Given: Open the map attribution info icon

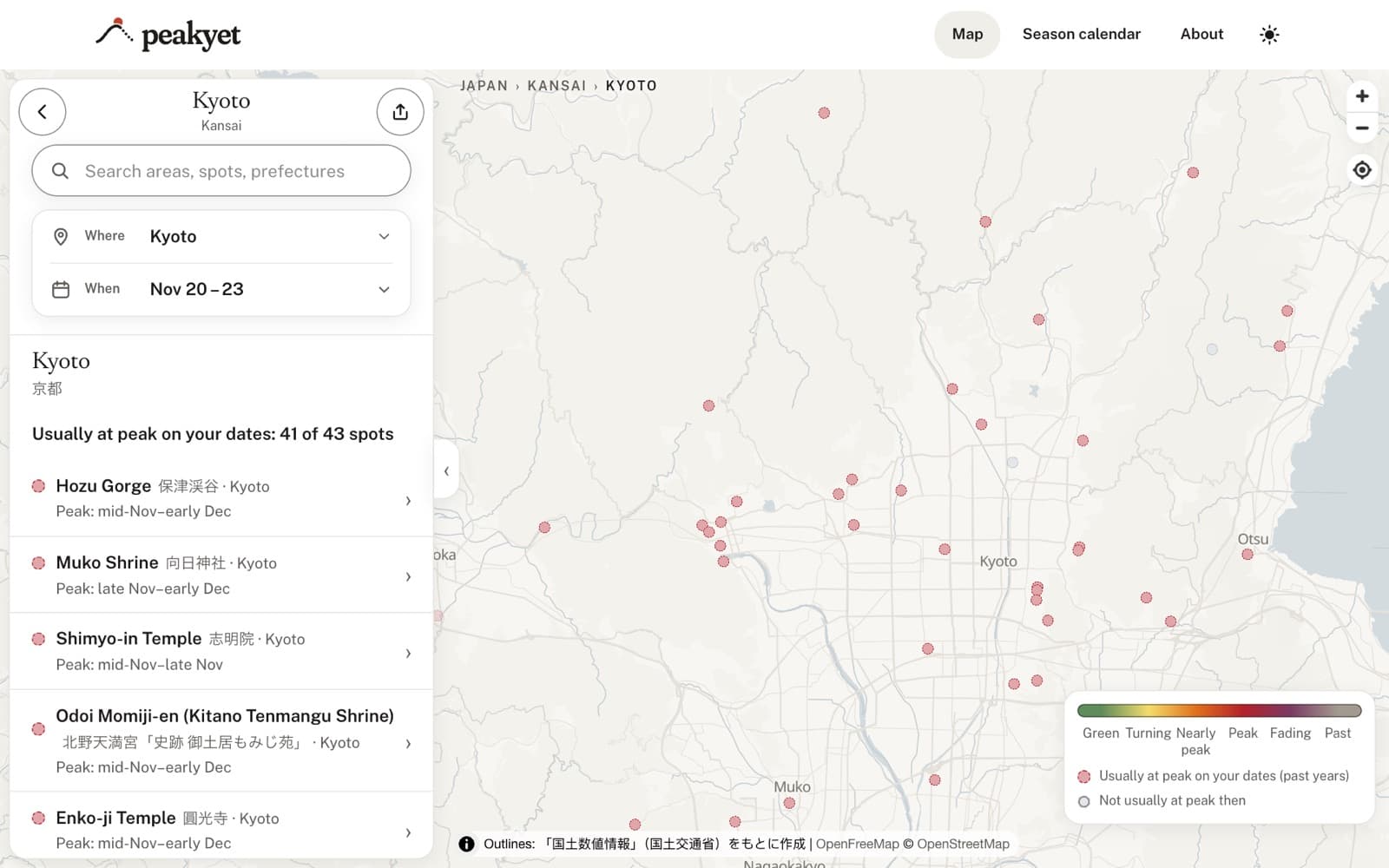Looking at the screenshot, I should tap(466, 844).
